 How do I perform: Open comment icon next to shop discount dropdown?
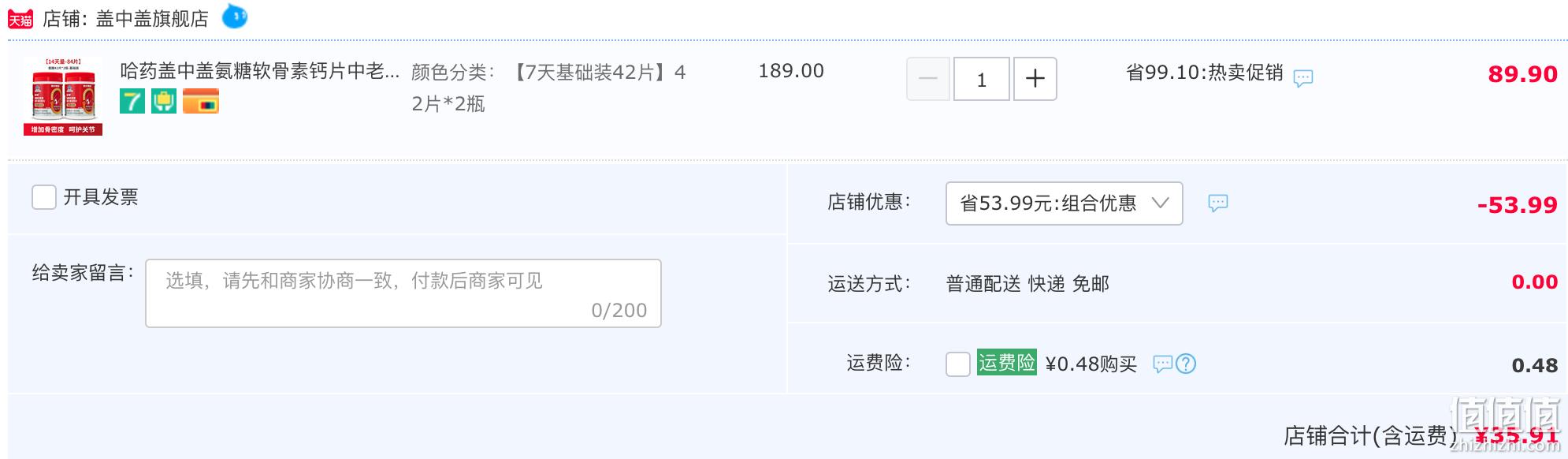coord(1218,203)
